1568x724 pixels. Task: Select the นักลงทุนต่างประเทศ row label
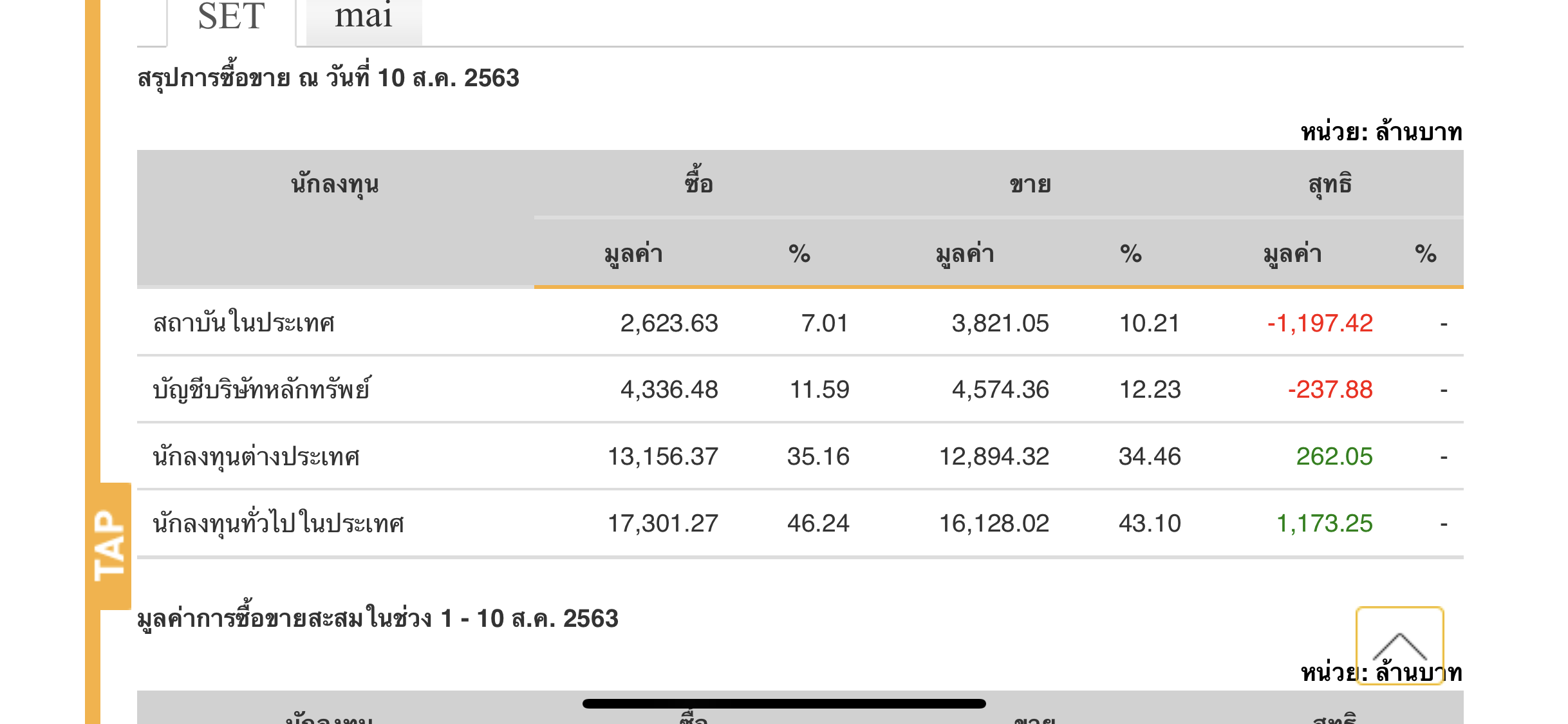(256, 456)
